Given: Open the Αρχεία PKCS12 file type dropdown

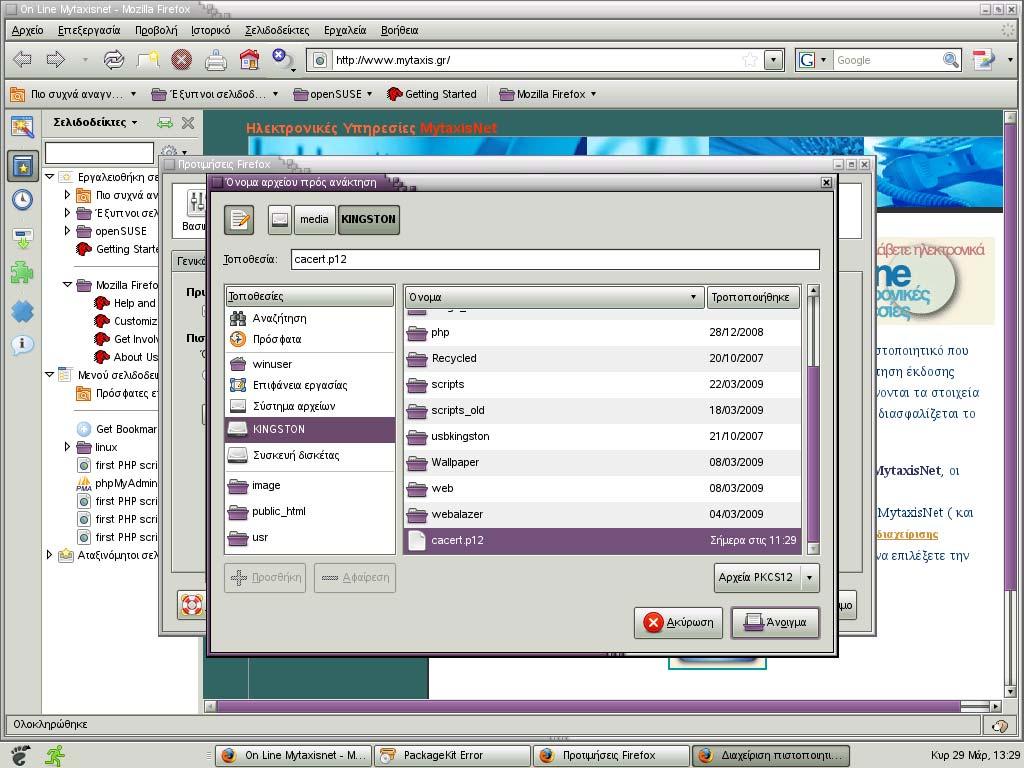Looking at the screenshot, I should (x=766, y=577).
